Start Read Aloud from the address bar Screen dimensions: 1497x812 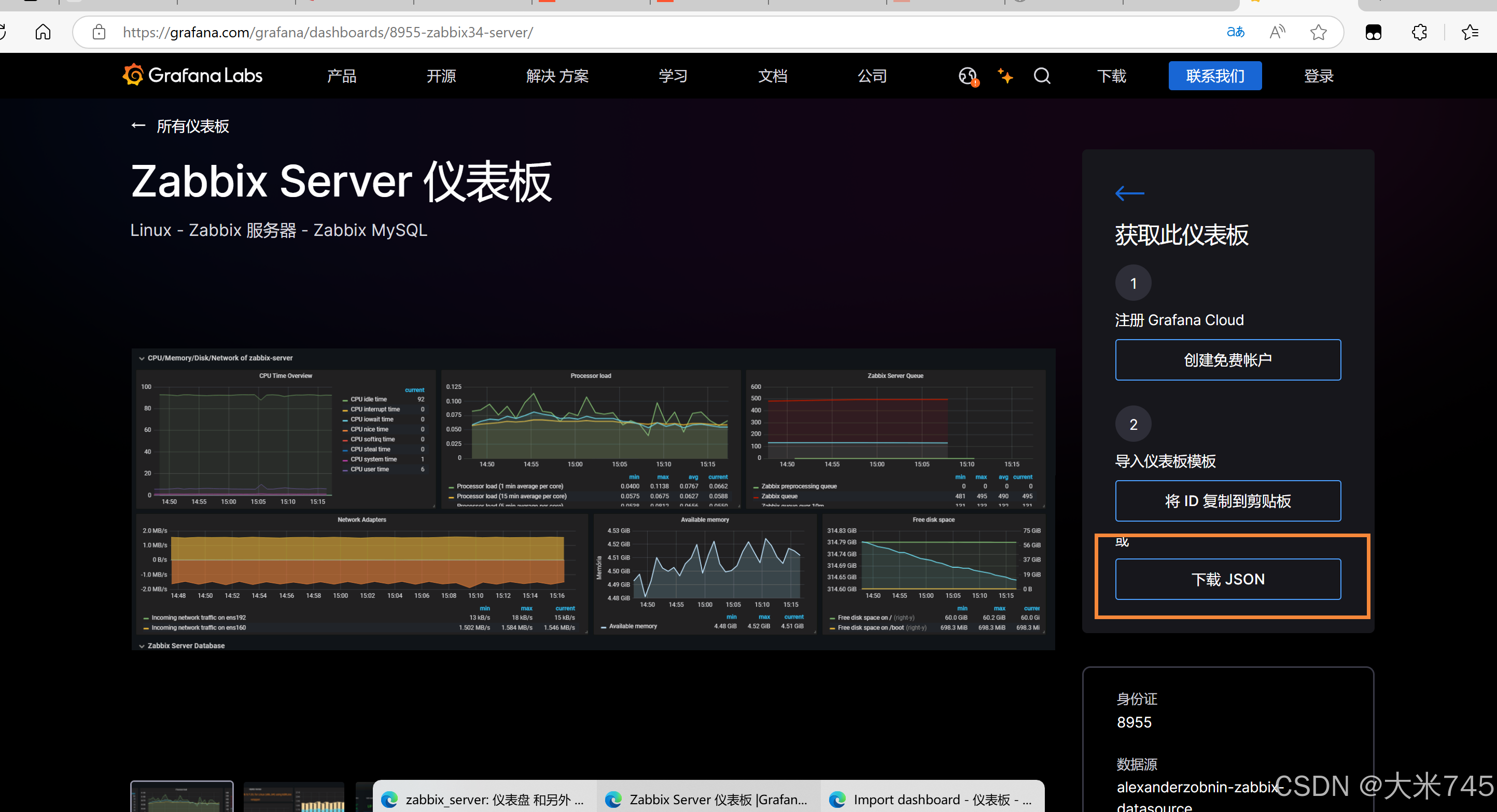(1277, 32)
